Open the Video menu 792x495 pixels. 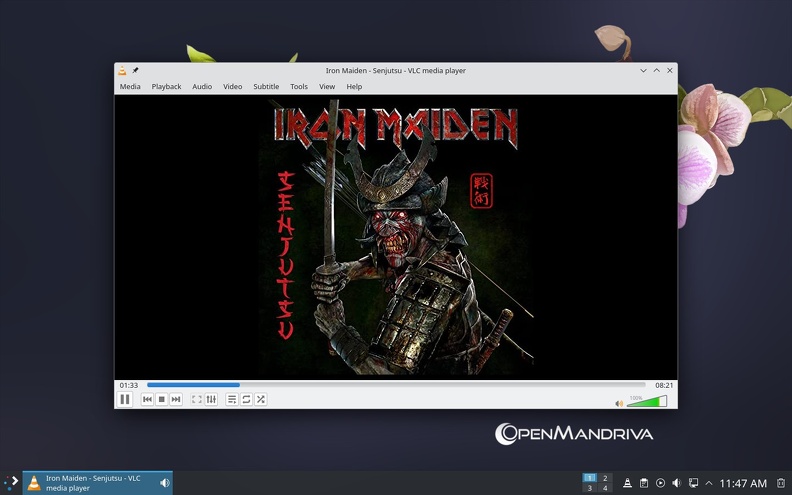click(x=233, y=86)
